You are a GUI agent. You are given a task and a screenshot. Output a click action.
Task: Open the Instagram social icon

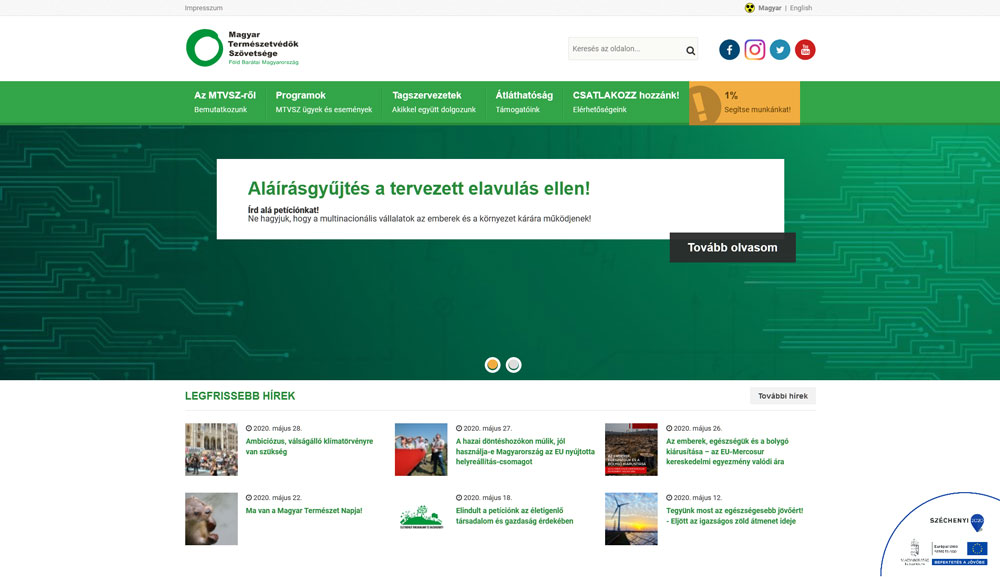pyautogui.click(x=755, y=50)
